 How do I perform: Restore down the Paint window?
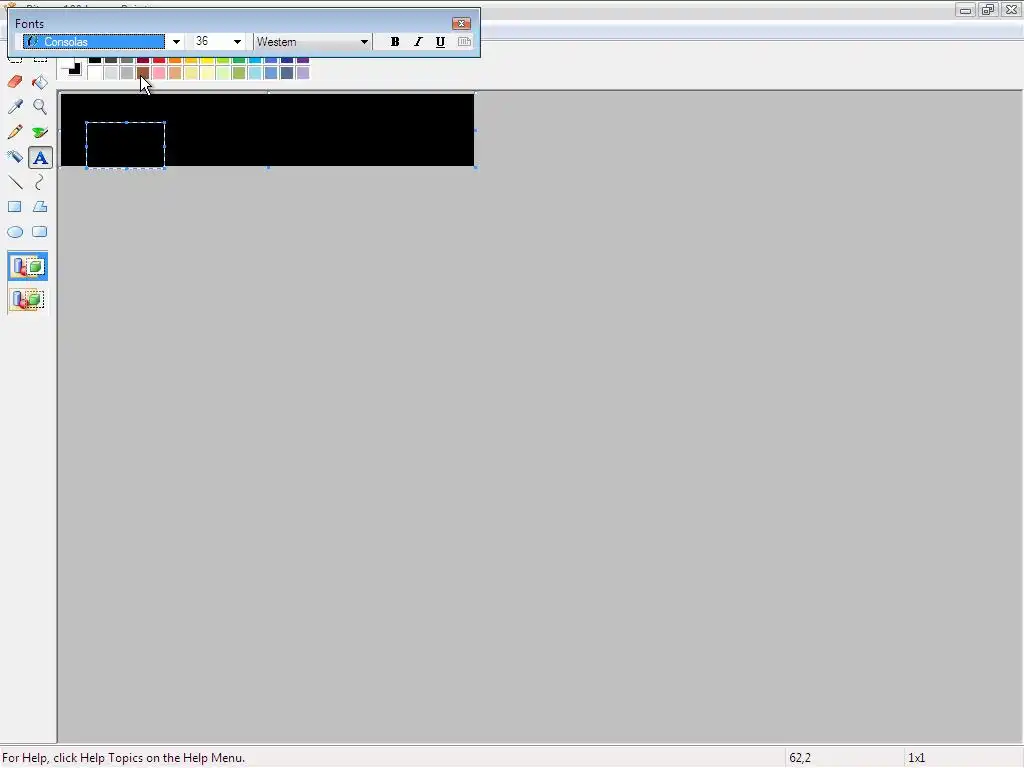tap(987, 10)
